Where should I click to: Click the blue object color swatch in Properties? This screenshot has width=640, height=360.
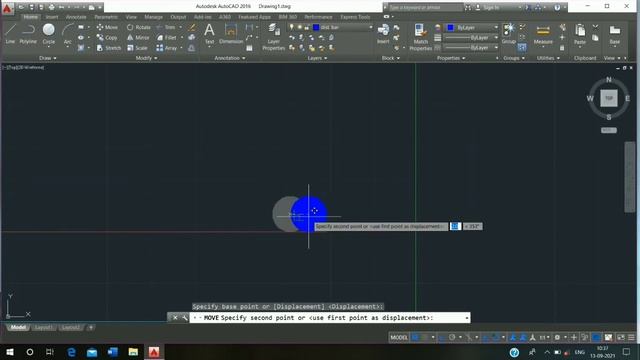tap(451, 27)
